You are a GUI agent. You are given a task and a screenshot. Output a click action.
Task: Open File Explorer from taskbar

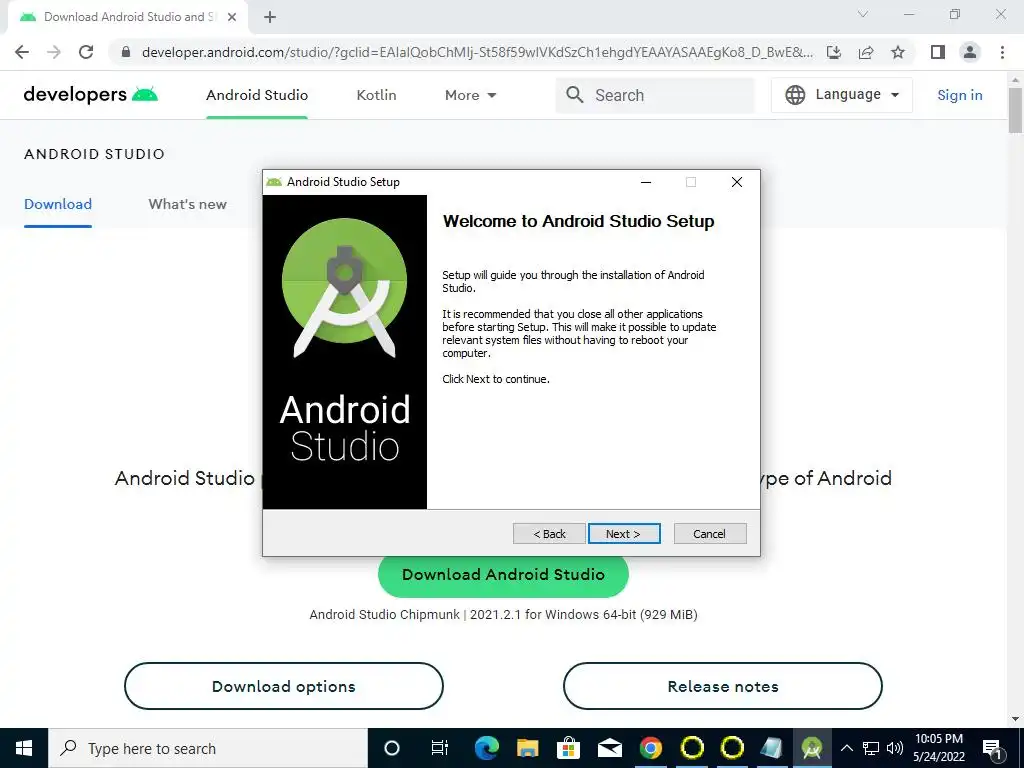[528, 748]
